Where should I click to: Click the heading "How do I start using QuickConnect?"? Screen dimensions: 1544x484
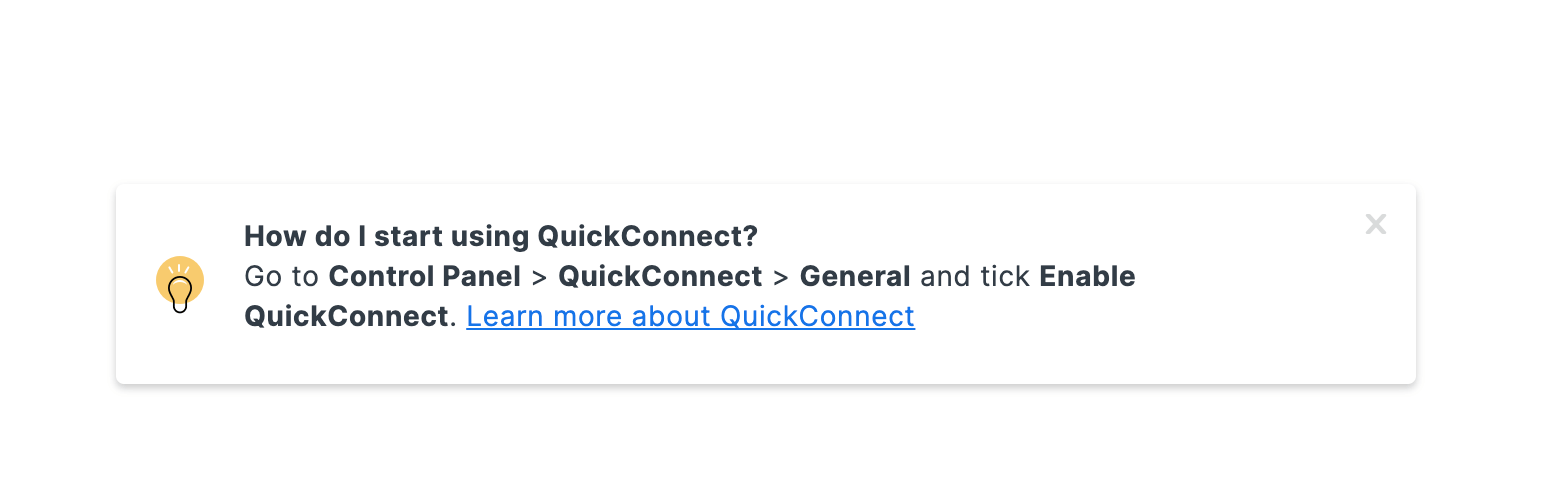tap(501, 237)
